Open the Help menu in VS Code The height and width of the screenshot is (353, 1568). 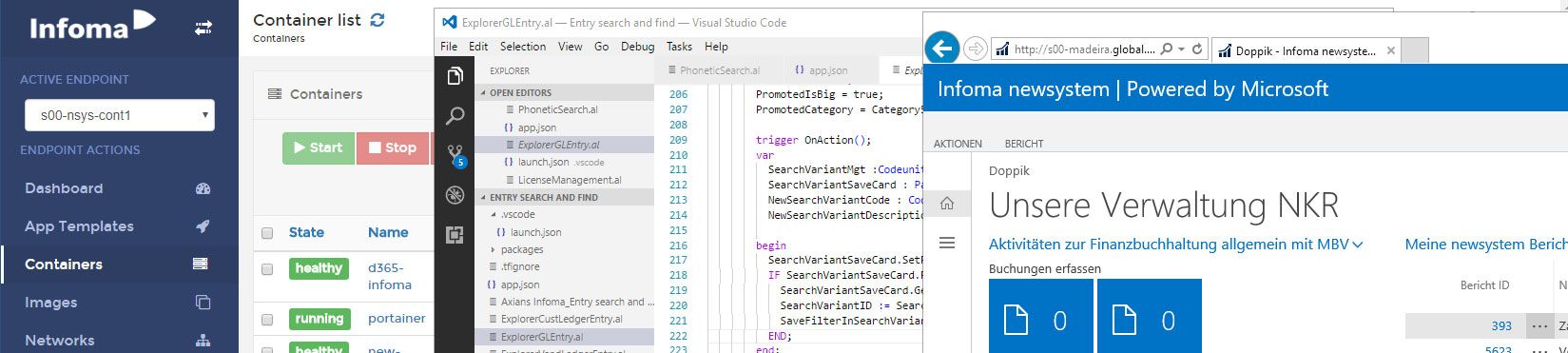pos(716,46)
